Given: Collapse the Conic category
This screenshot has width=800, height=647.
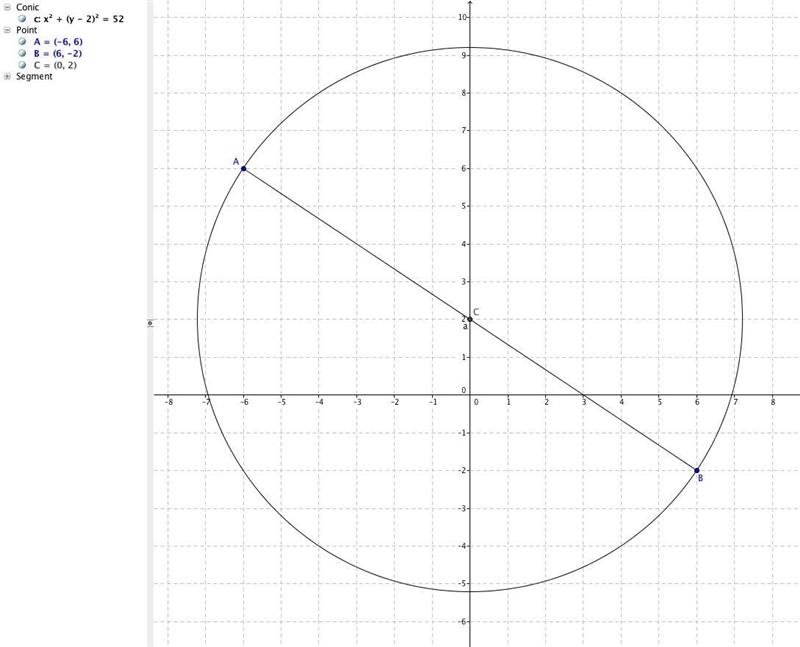Looking at the screenshot, I should coord(7,7).
